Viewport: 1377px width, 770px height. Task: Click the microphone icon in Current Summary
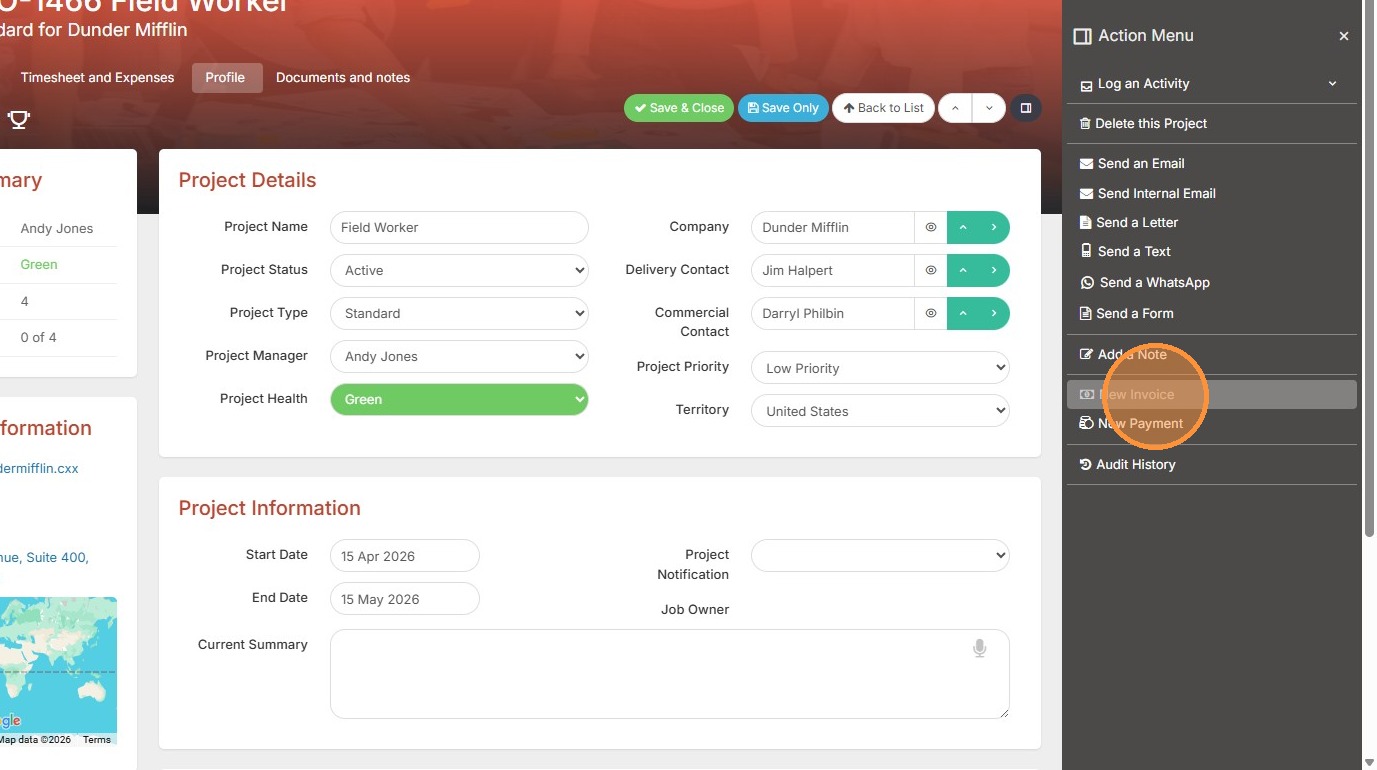click(x=980, y=648)
